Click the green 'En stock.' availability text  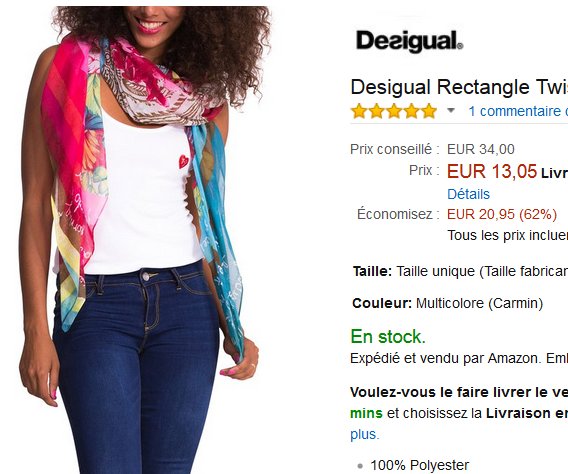tap(388, 337)
